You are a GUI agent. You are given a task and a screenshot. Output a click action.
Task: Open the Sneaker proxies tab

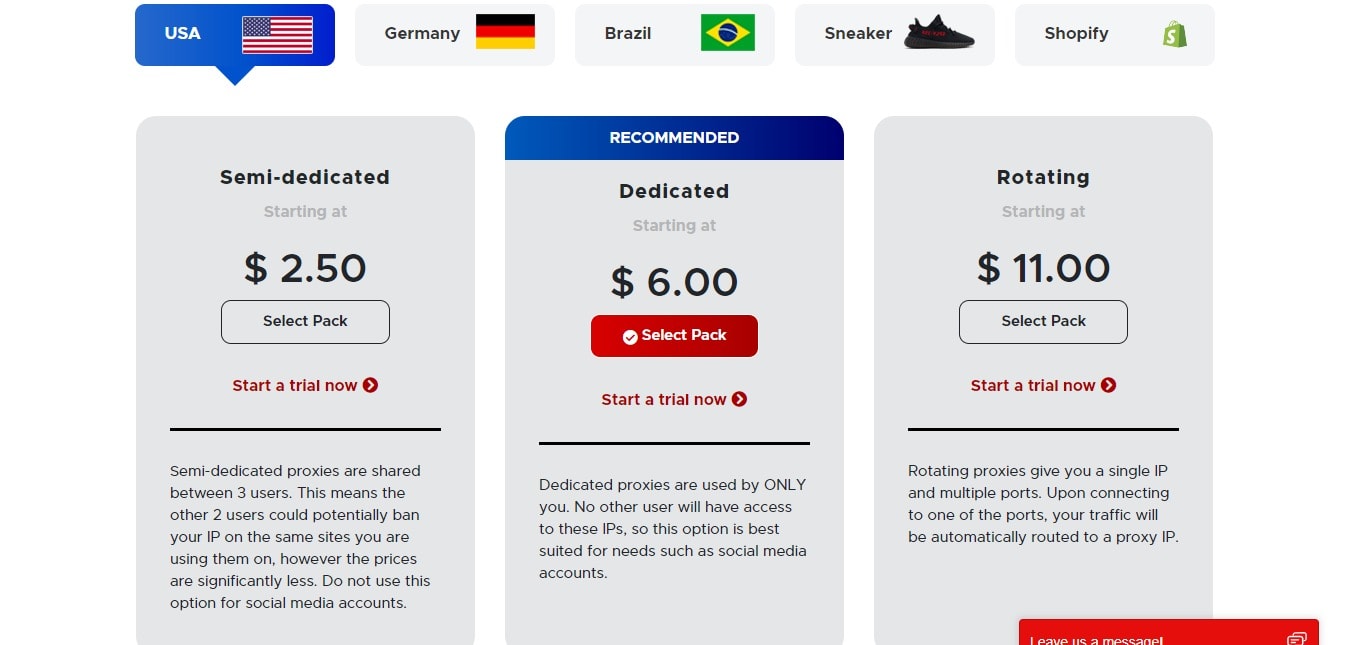[x=895, y=35]
